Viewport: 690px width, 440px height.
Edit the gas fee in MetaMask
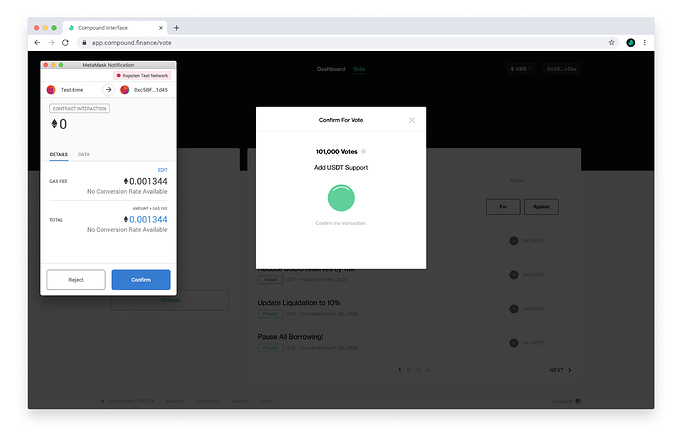[162, 170]
